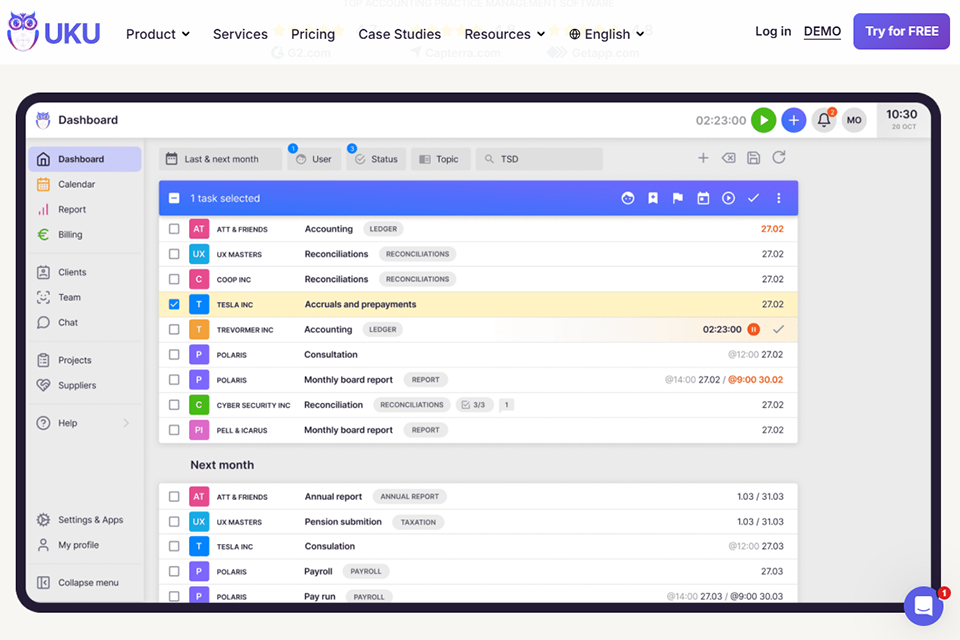Check the ATT & Friends Annual report task
Screen dimensions: 960x640
click(x=174, y=497)
